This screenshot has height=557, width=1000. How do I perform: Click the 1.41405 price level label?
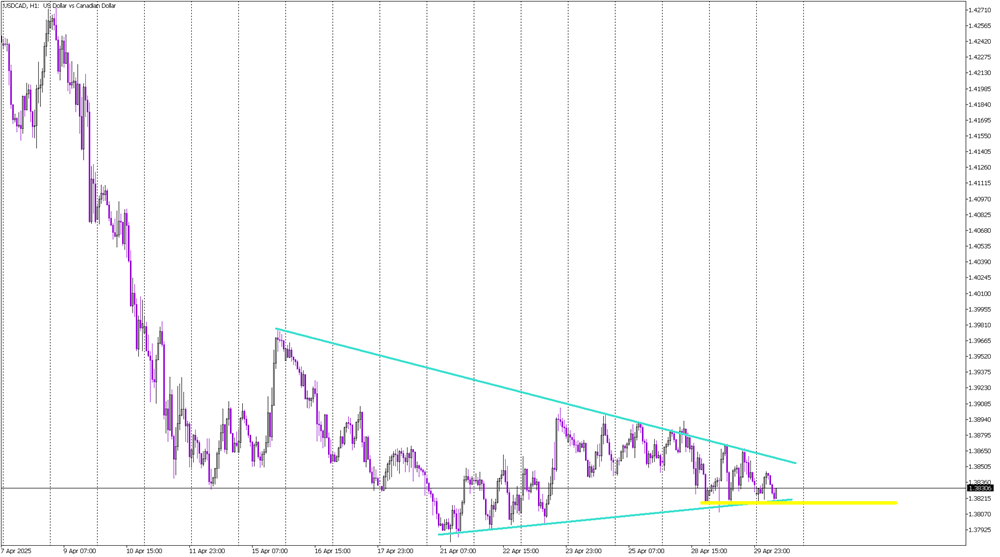[x=980, y=152]
